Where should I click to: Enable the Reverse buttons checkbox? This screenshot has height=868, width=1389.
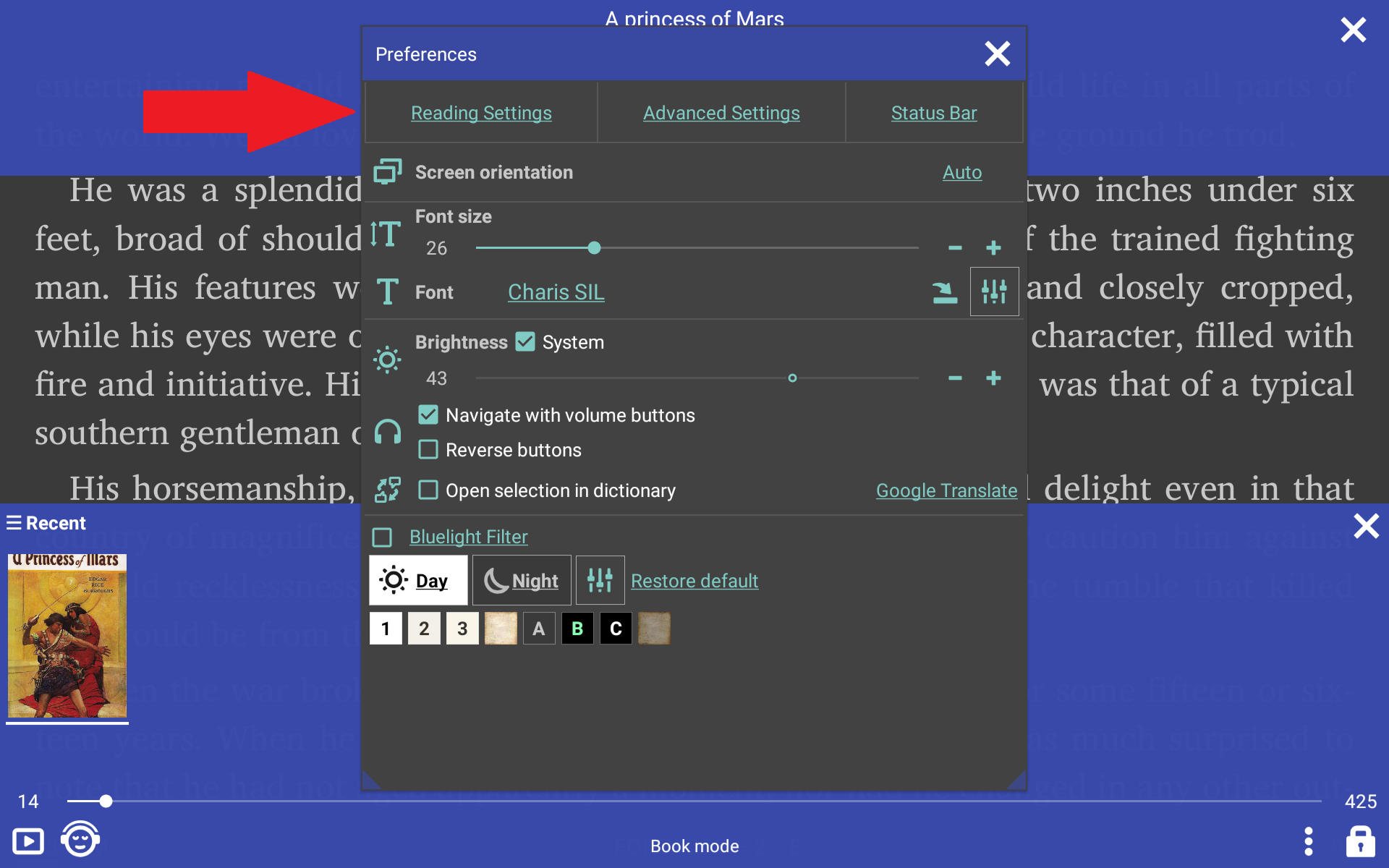(x=428, y=449)
